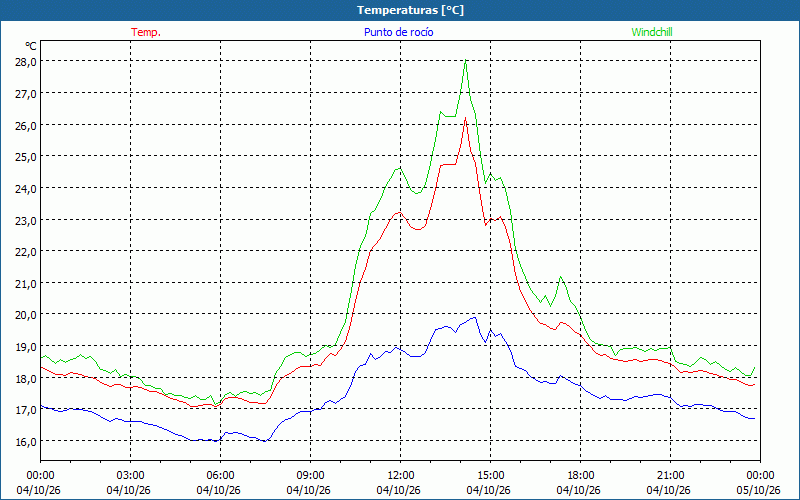Click the 'Temperaturas [°C]' chart title

[x=410, y=10]
